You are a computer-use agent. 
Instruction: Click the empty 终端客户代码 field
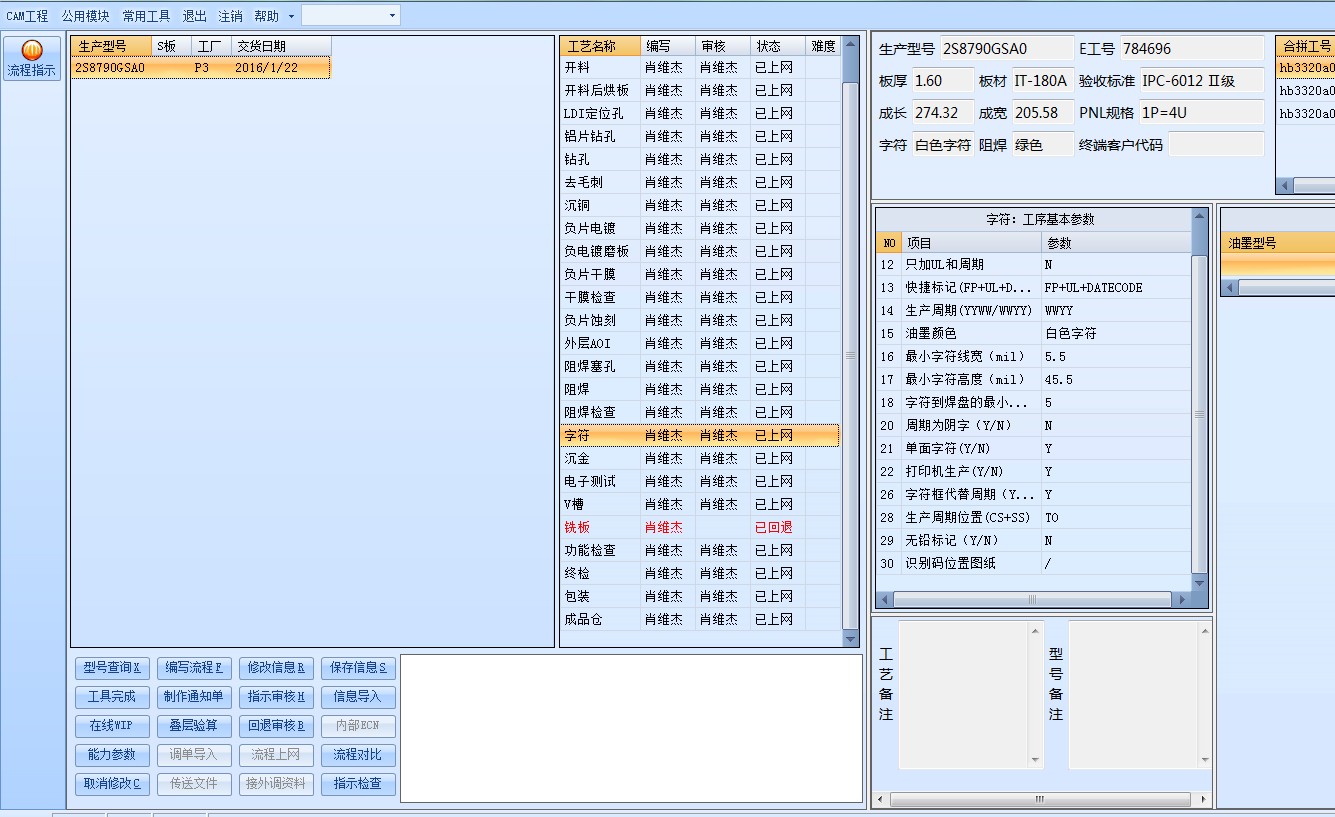[x=1216, y=144]
